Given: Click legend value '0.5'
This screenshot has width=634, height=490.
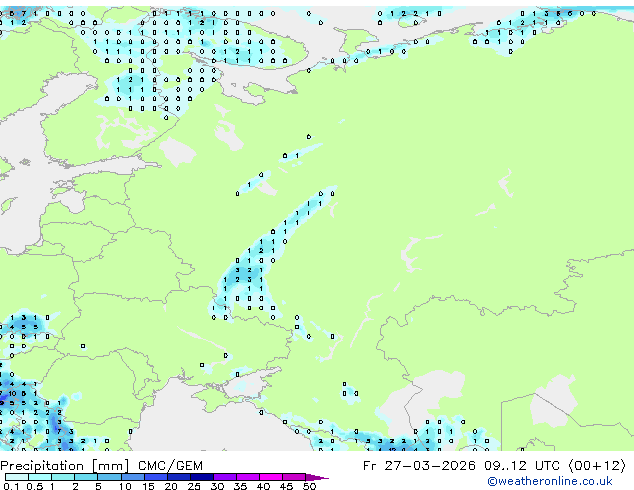Looking at the screenshot, I should coord(34,486).
